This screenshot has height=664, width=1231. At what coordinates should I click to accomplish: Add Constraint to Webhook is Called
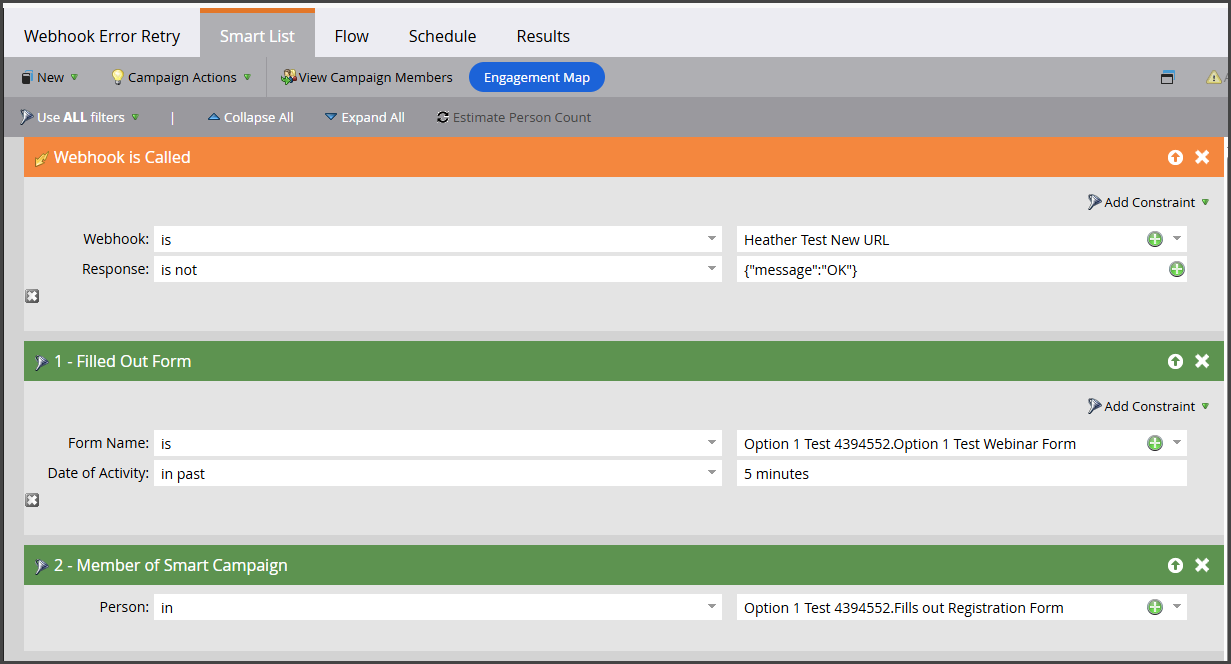(x=1149, y=202)
